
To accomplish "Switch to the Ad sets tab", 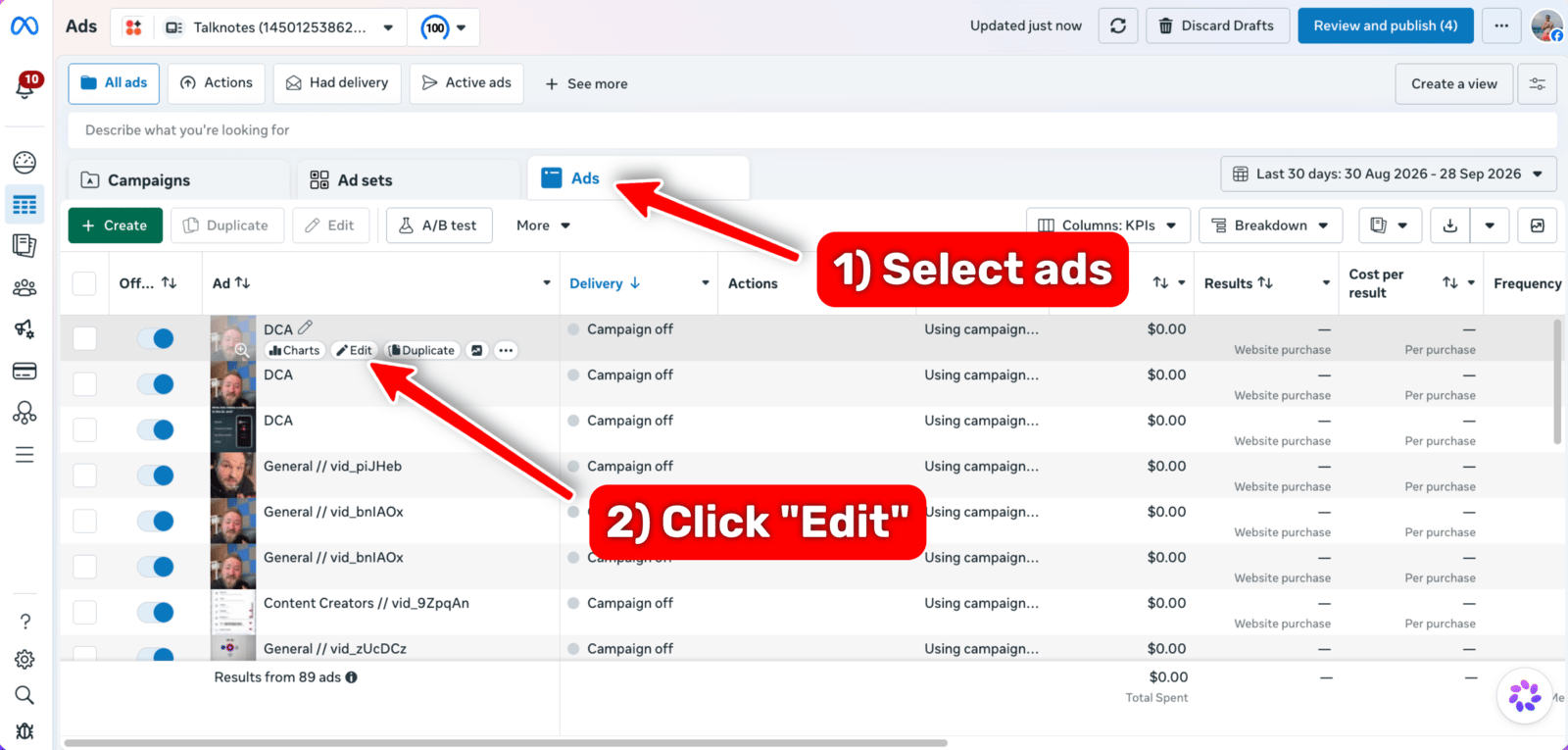I will coord(409,180).
